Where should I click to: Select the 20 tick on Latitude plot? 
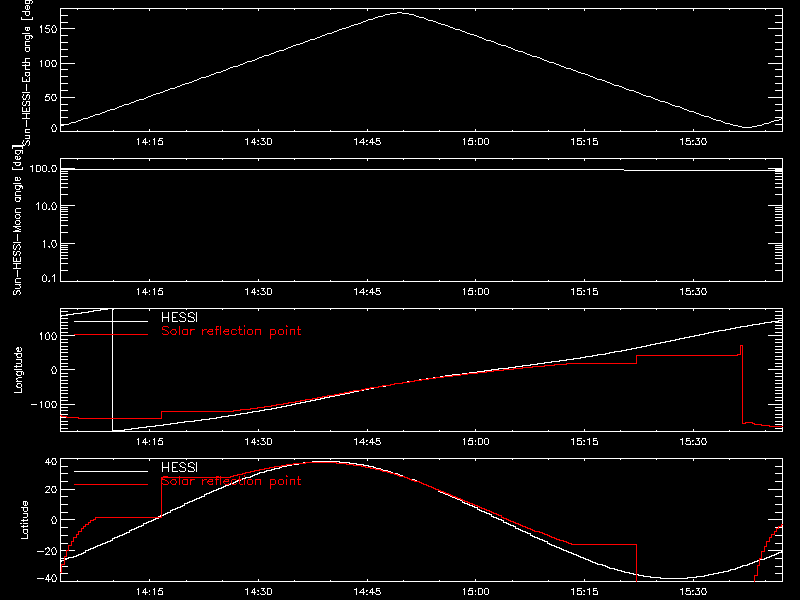[x=51, y=489]
